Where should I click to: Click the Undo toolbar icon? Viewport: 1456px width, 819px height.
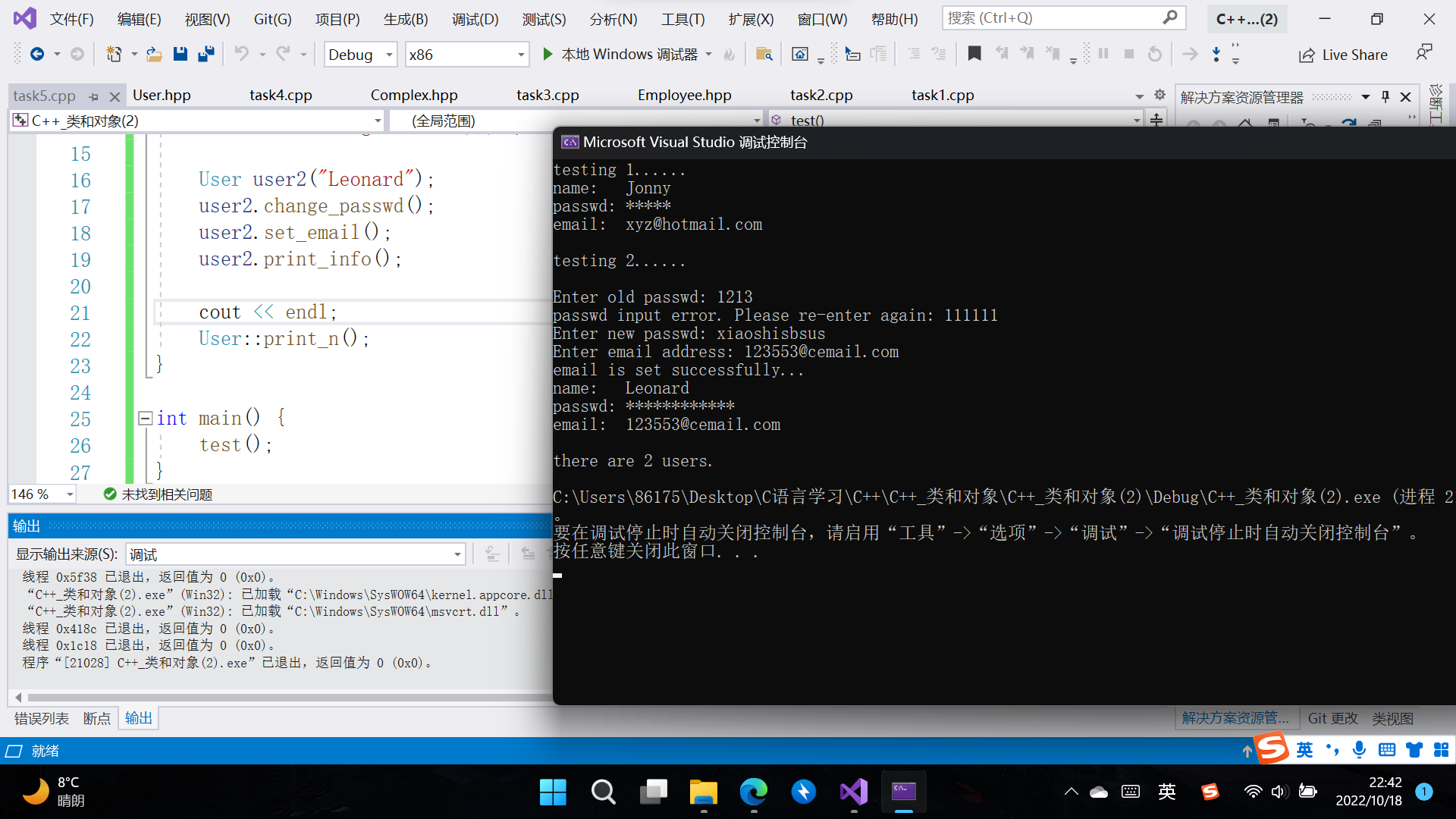pos(241,54)
